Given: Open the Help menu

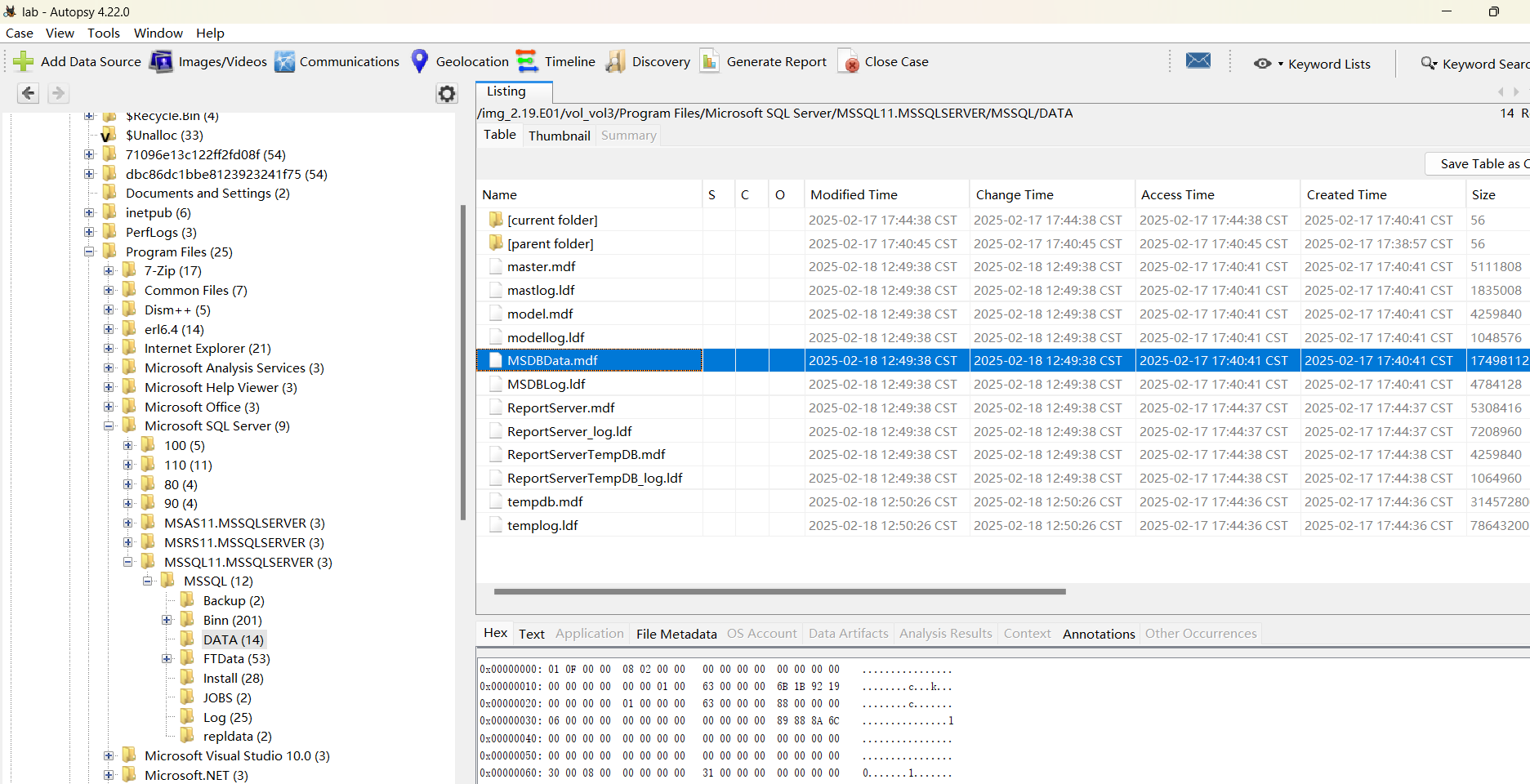Looking at the screenshot, I should point(210,33).
